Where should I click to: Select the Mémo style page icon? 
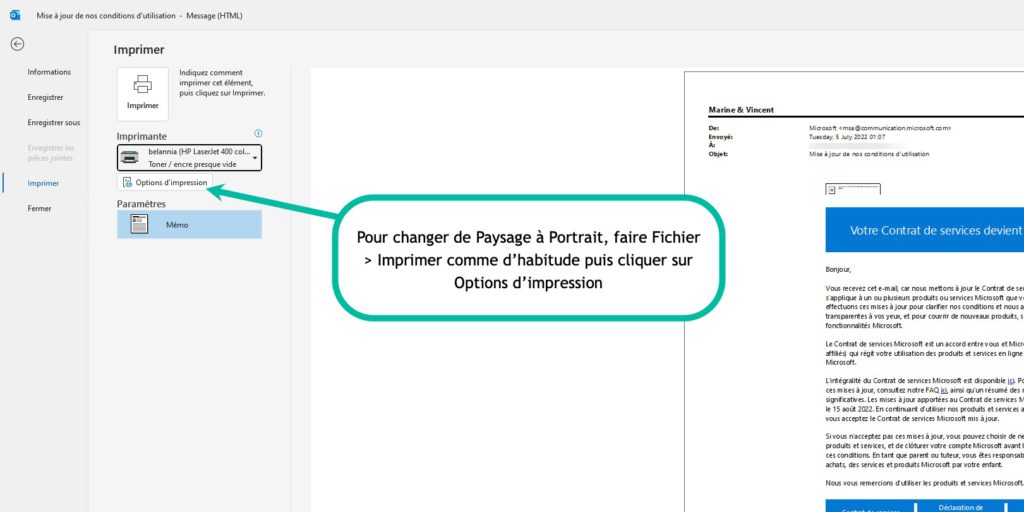(140, 224)
